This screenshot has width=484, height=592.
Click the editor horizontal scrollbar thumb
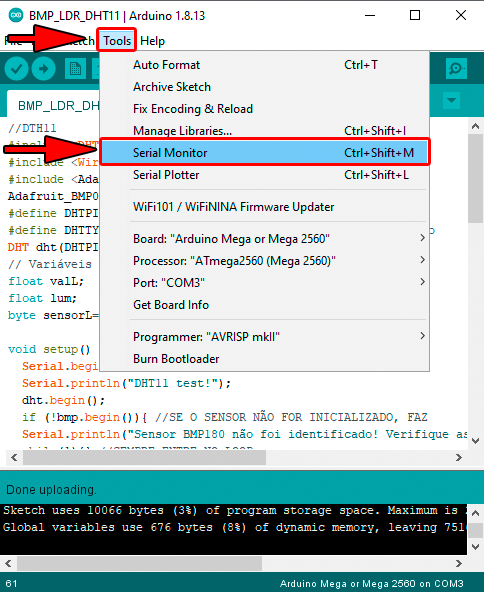pos(144,458)
